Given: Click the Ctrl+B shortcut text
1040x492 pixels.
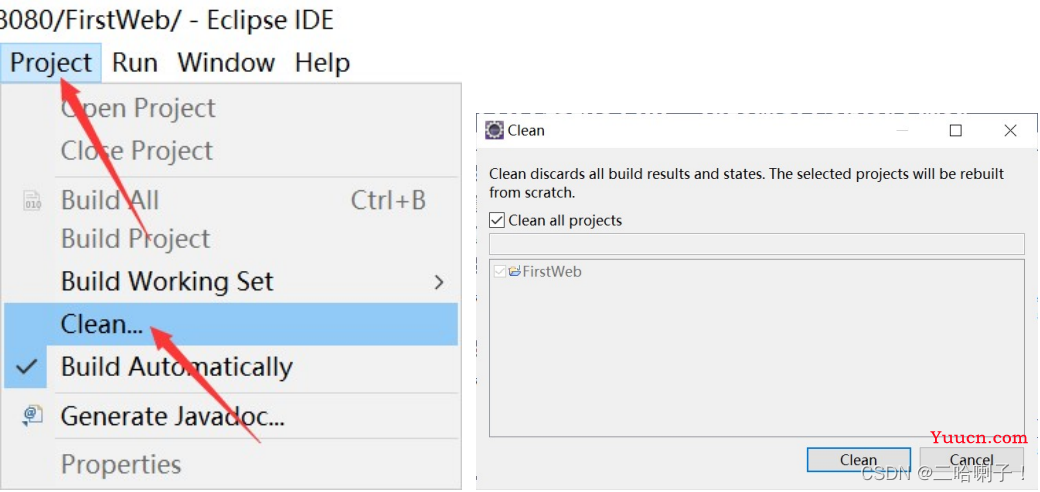Looking at the screenshot, I should pyautogui.click(x=388, y=200).
